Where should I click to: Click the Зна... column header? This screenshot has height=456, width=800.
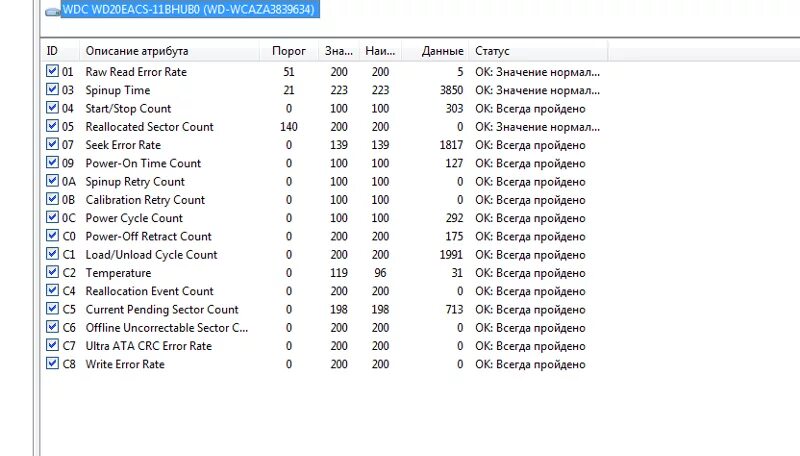[339, 51]
